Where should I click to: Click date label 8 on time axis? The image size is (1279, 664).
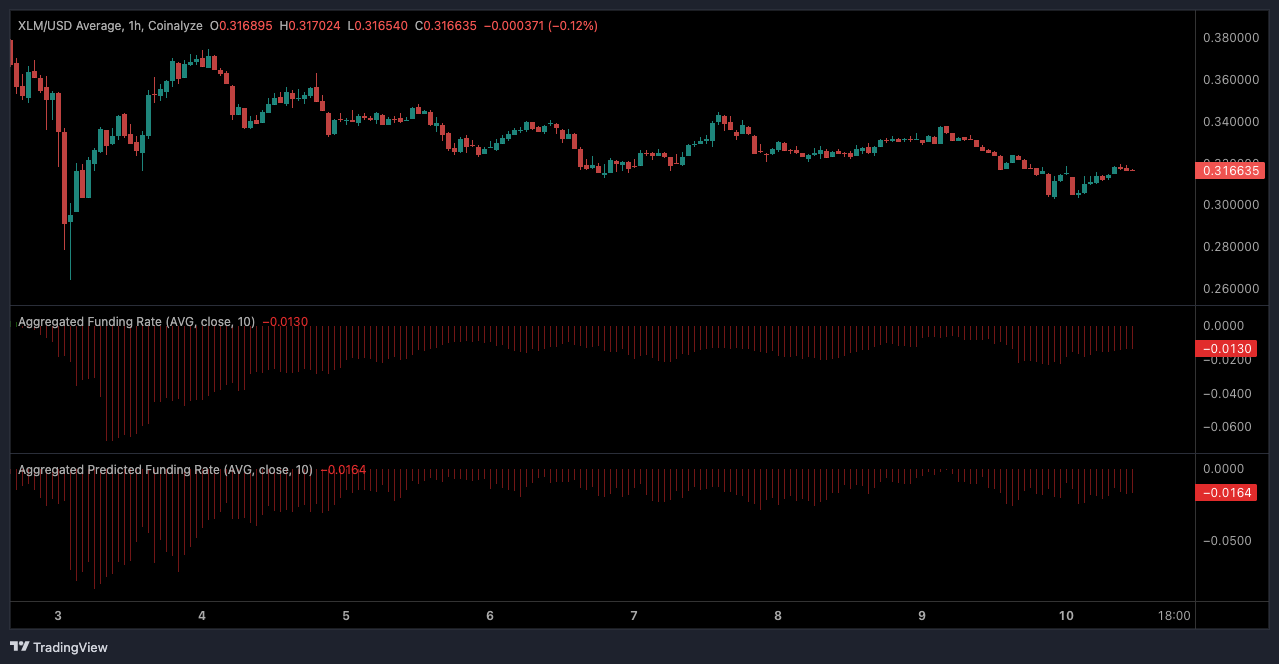778,616
